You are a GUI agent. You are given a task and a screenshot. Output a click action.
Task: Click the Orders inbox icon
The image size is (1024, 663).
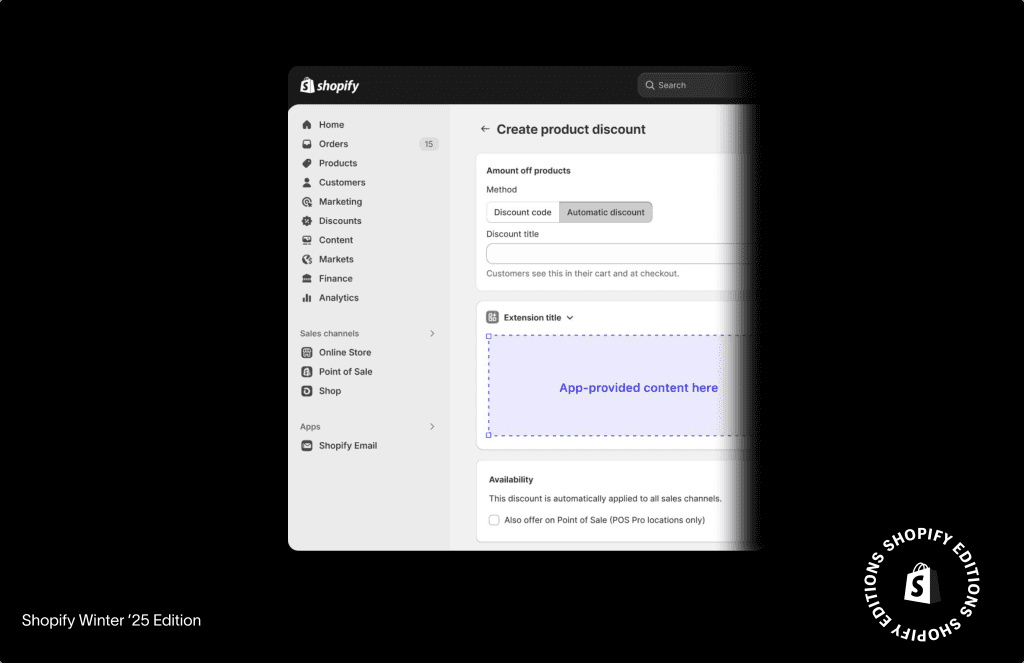point(307,144)
